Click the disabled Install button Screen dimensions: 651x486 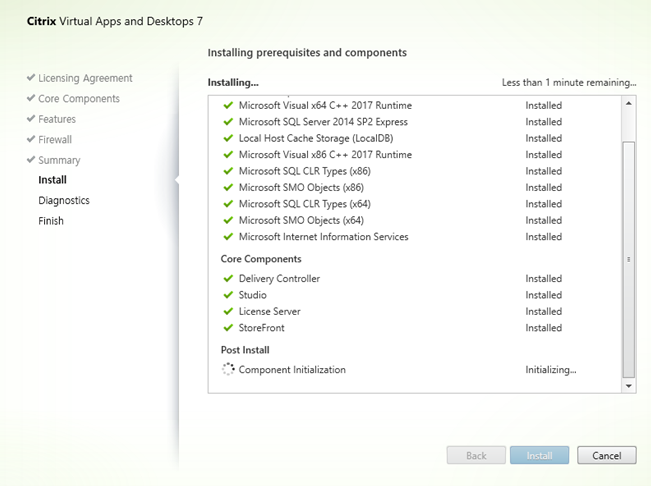(x=539, y=455)
